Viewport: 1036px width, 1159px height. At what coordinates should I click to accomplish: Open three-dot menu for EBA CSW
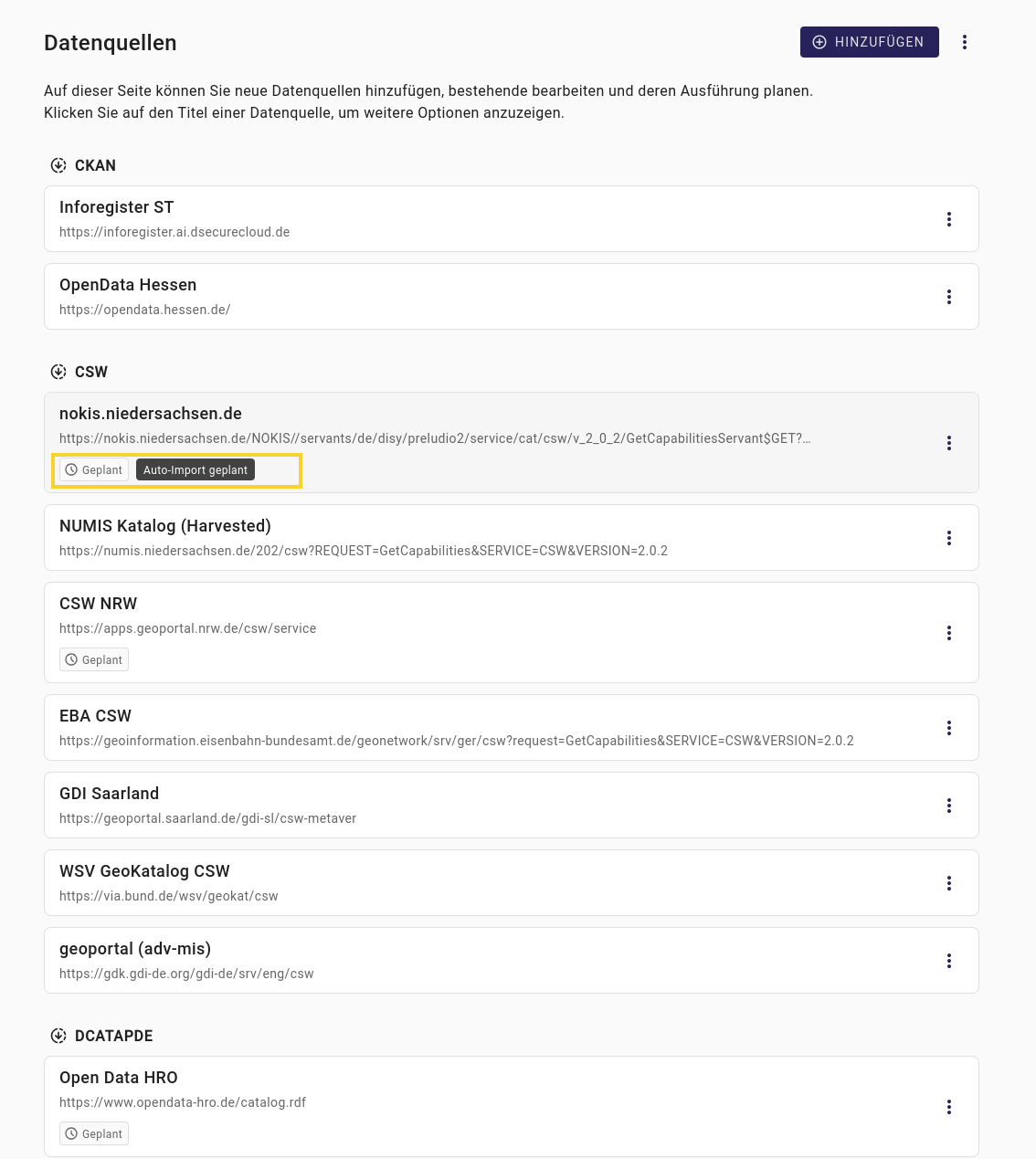(949, 728)
